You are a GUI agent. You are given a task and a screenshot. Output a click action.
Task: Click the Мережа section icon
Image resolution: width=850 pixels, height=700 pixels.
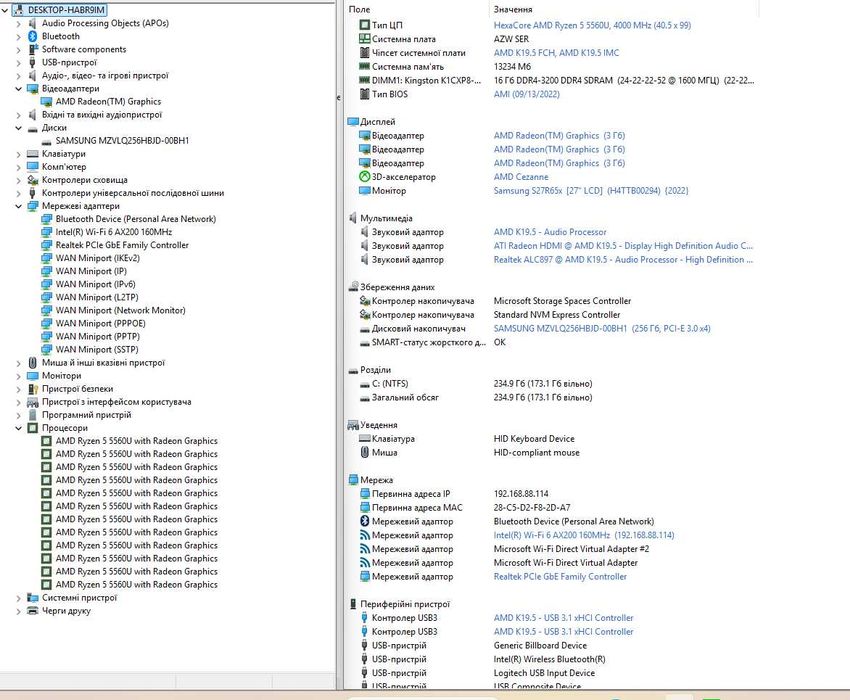pyautogui.click(x=353, y=480)
